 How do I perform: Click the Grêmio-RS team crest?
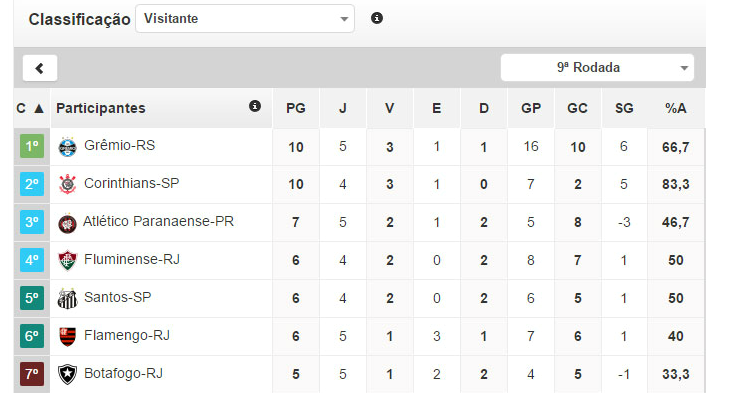pos(67,147)
